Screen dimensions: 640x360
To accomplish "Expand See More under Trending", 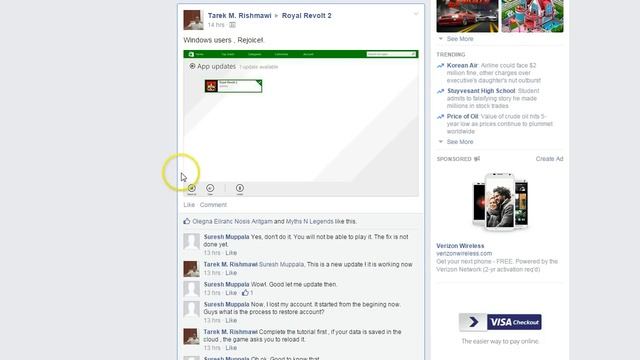I will coord(460,142).
